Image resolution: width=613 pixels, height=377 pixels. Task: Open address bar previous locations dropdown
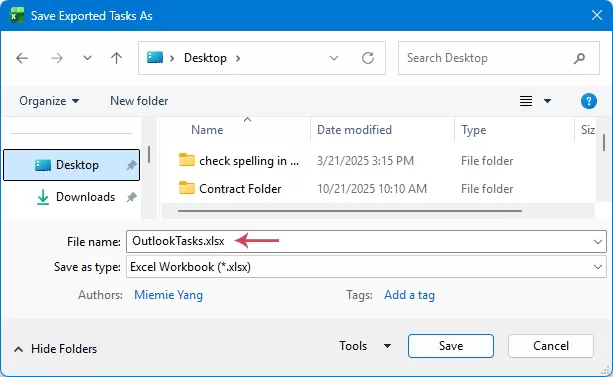pos(334,58)
